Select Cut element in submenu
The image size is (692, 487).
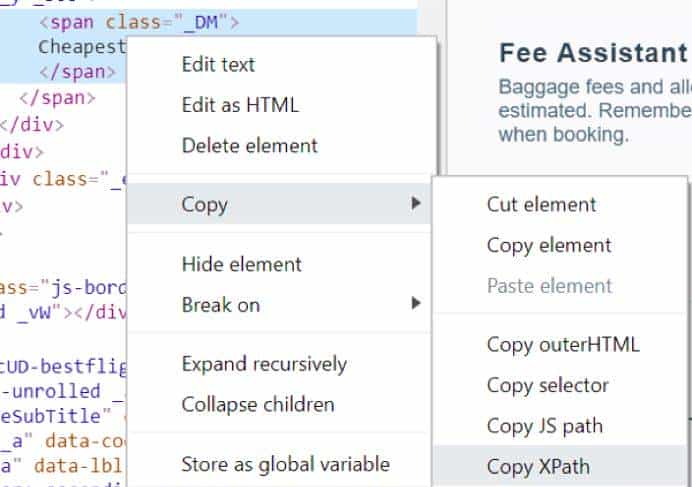[541, 204]
